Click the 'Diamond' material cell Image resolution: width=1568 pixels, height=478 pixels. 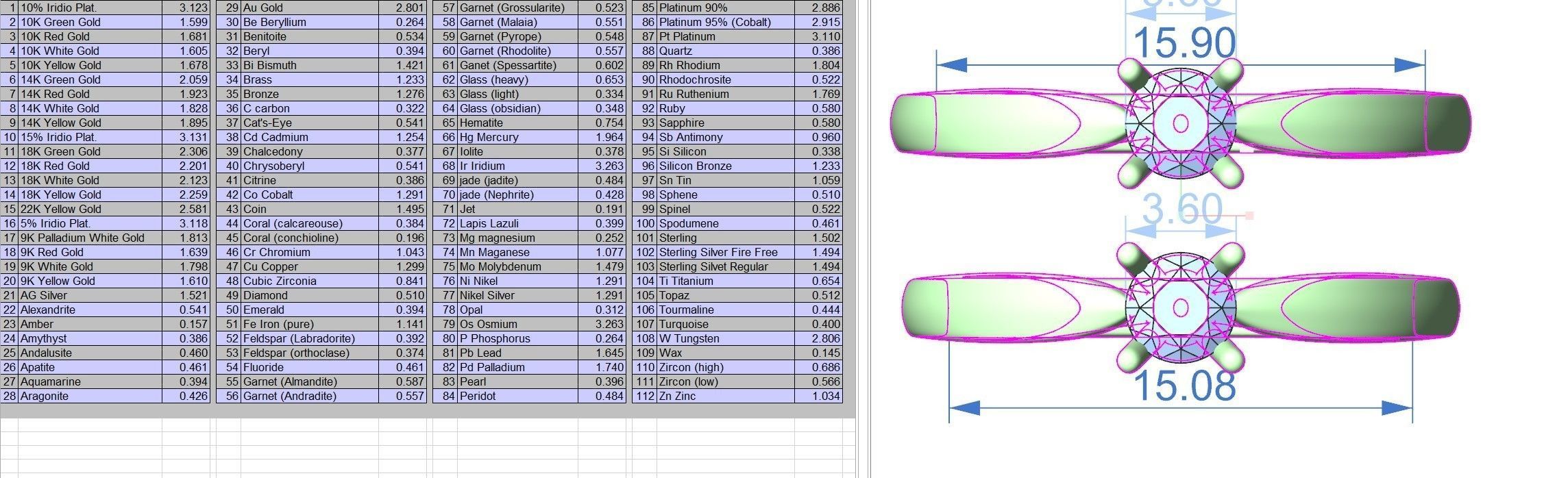point(310,295)
